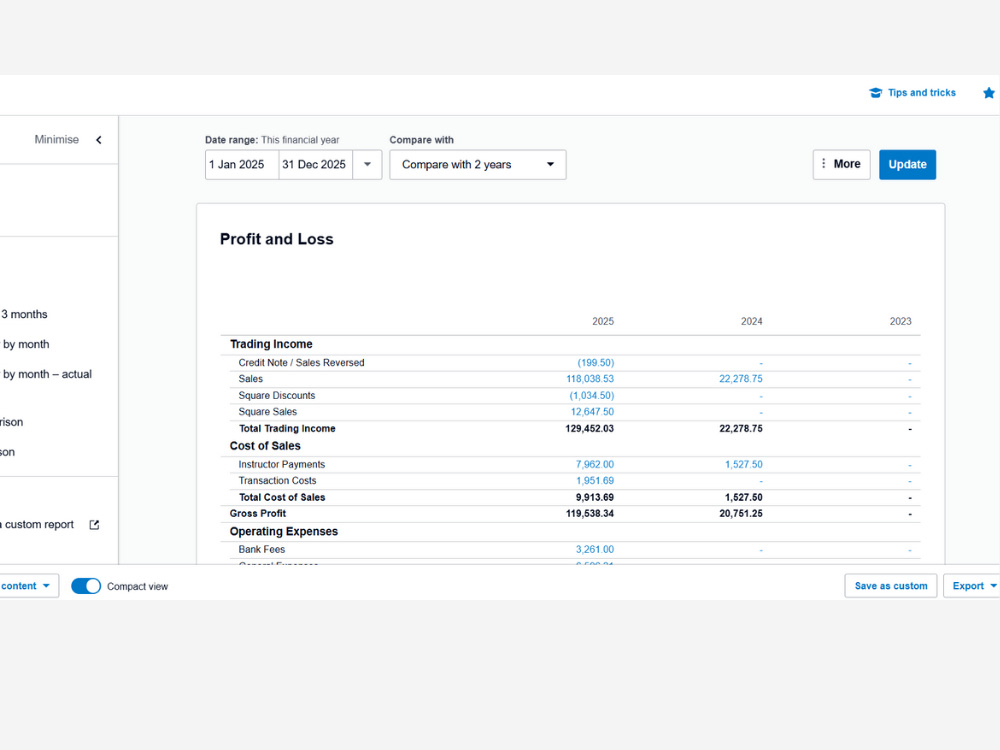Toggle the Compact view switch

[86, 586]
